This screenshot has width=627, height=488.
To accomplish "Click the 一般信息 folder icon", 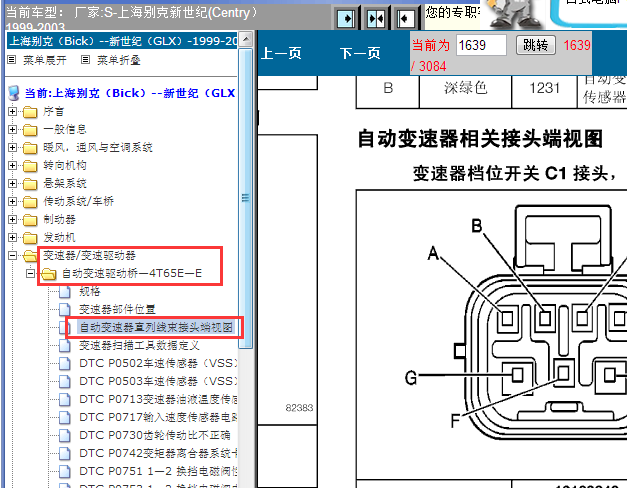I will 30,130.
